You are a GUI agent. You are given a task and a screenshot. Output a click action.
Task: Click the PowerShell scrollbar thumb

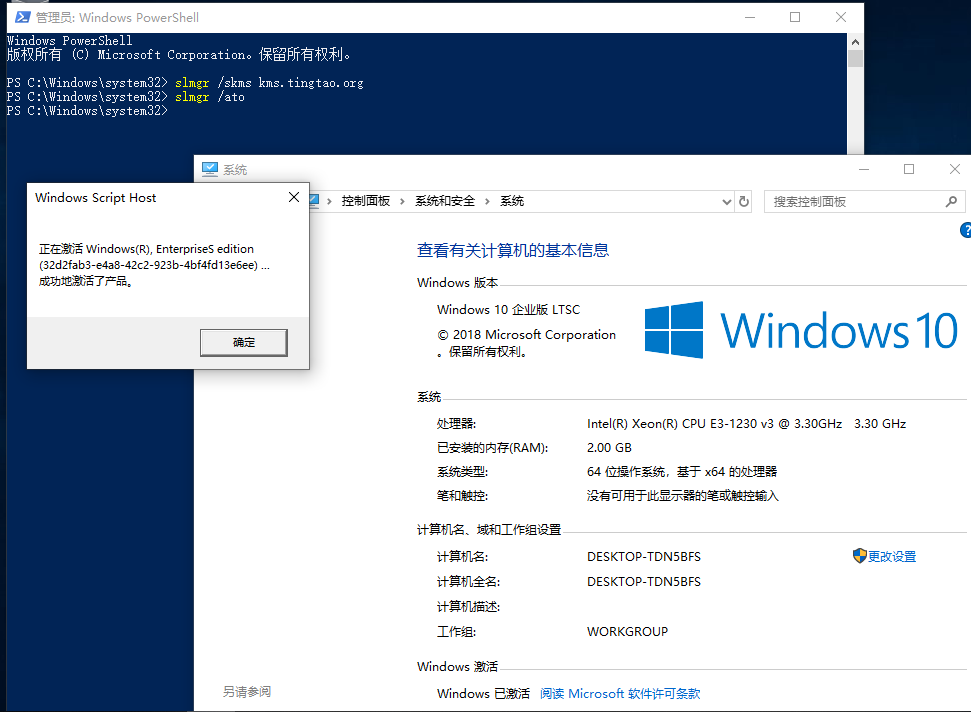click(x=855, y=59)
